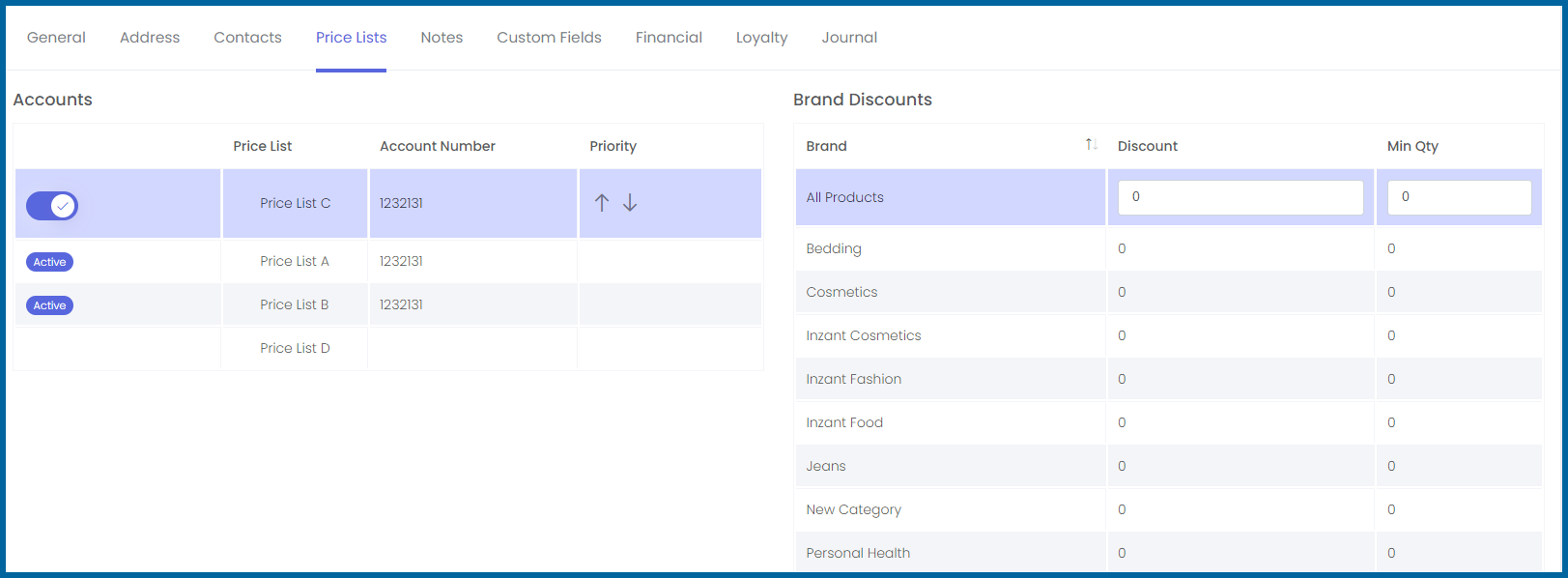Click the Priority column header
This screenshot has width=1568, height=578.
point(613,146)
